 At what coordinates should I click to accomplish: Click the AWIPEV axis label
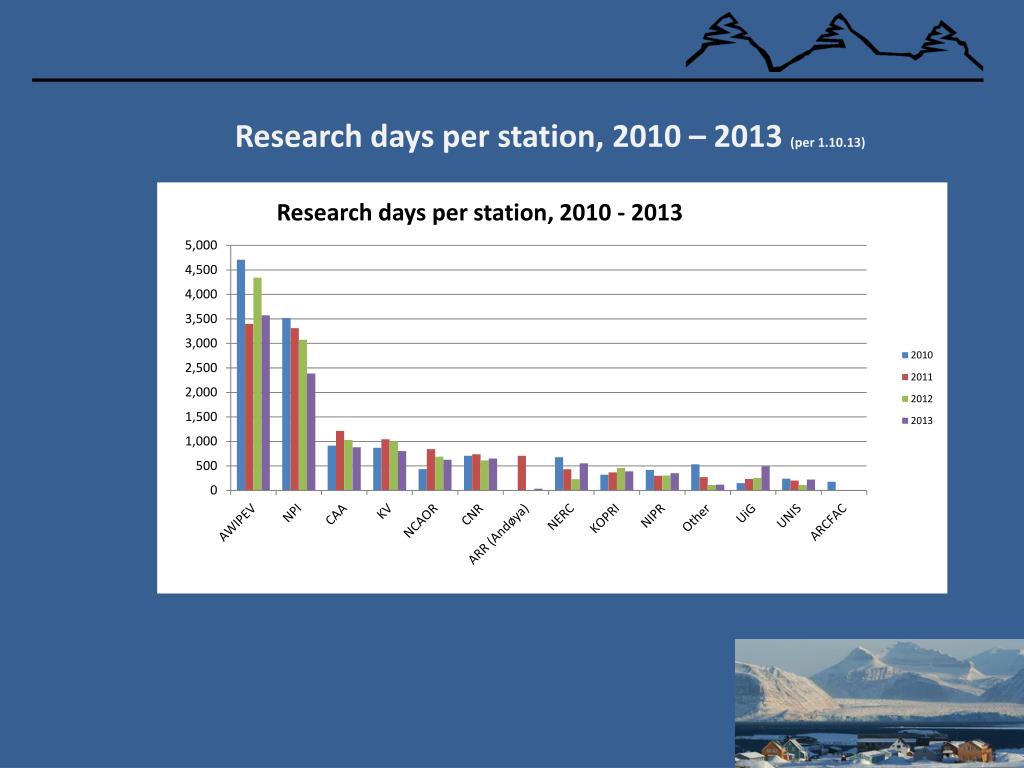pyautogui.click(x=237, y=522)
